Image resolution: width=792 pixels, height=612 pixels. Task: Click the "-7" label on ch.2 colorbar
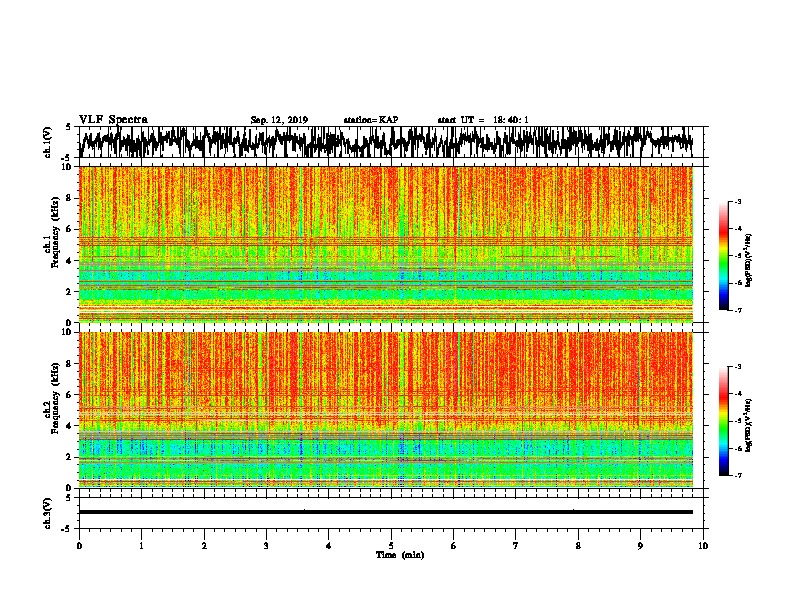point(738,475)
